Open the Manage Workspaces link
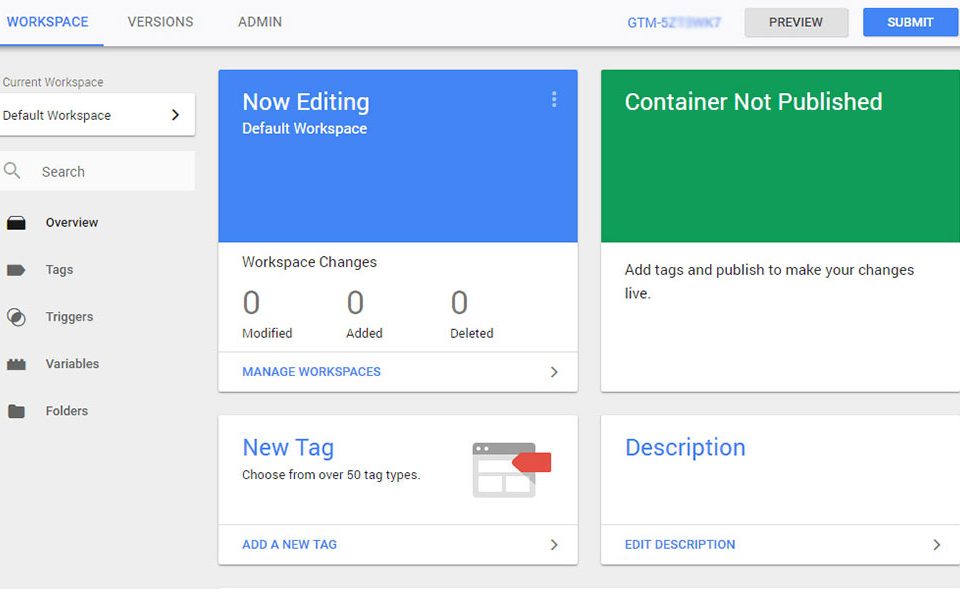Viewport: 960px width, 589px height. point(311,371)
